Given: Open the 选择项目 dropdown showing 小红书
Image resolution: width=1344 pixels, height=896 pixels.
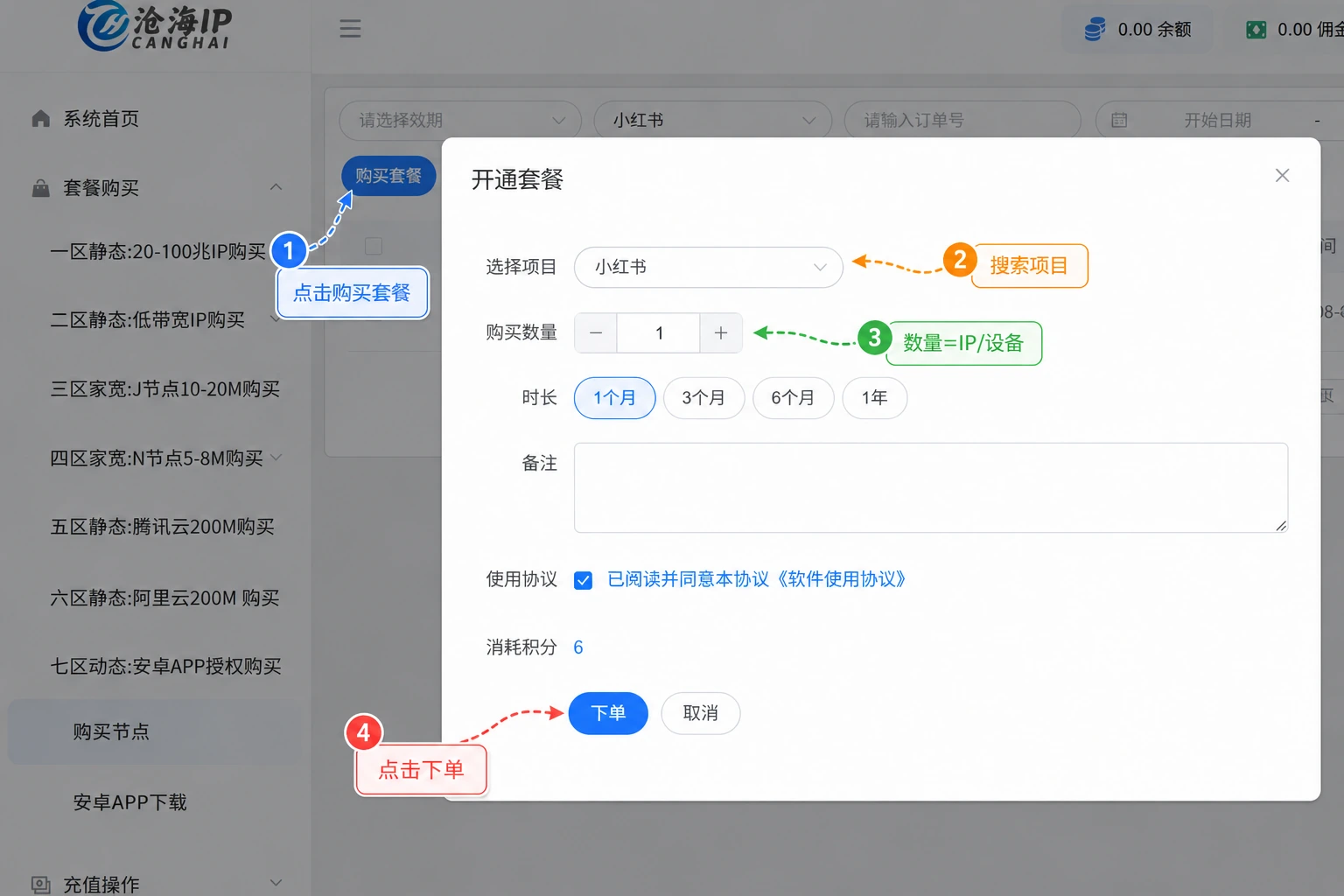Looking at the screenshot, I should tap(708, 267).
